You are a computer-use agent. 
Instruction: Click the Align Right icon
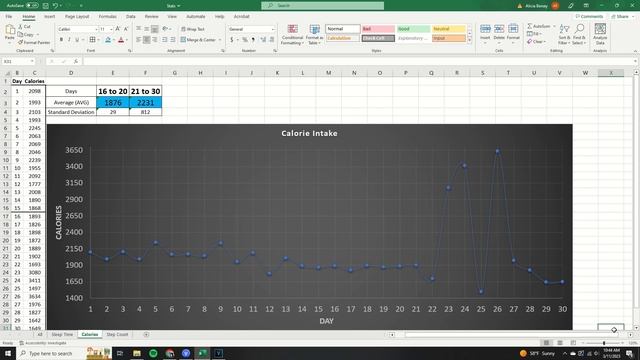point(154,40)
